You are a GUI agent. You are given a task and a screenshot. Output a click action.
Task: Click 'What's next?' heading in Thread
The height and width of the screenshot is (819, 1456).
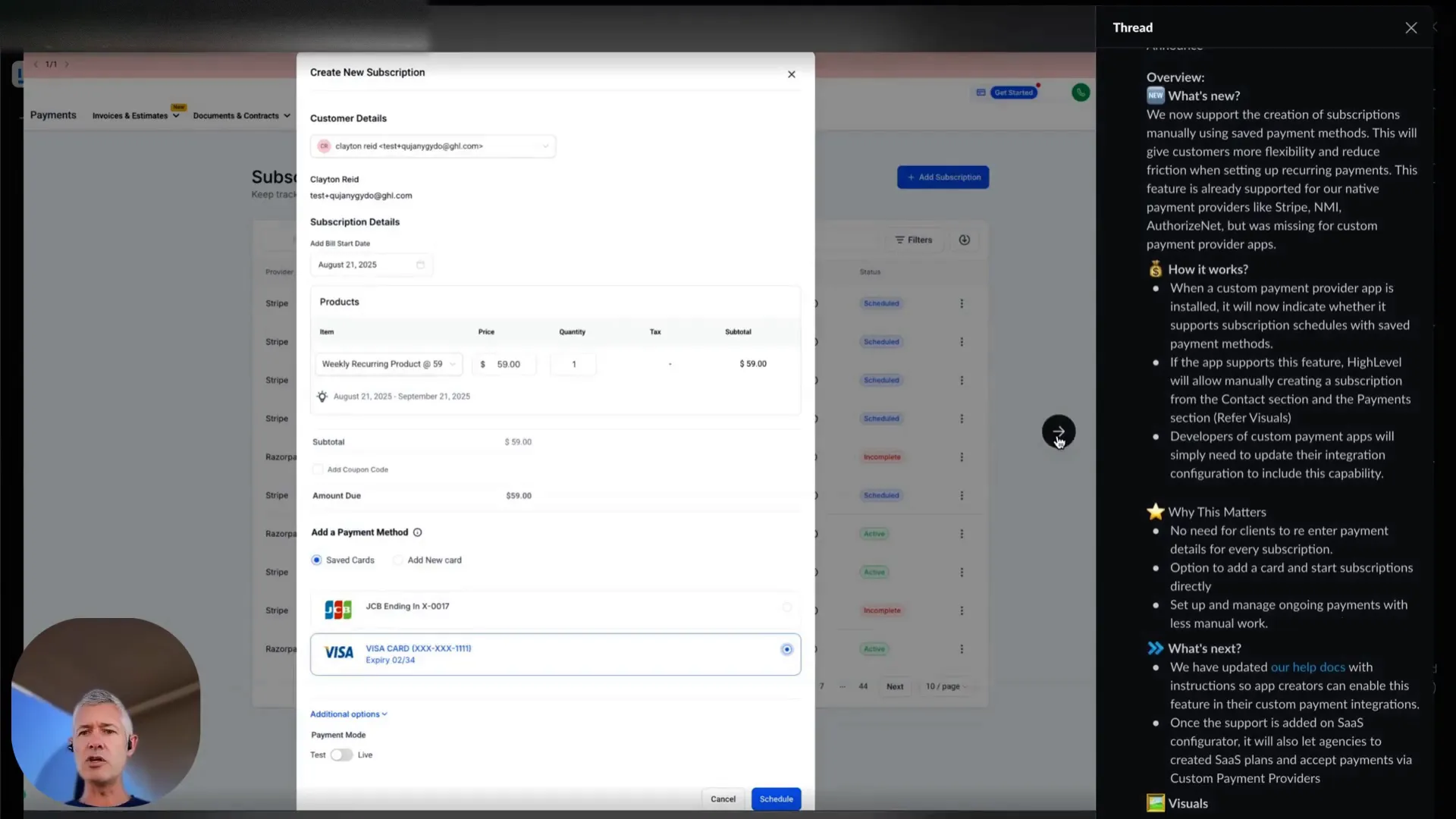(1204, 649)
